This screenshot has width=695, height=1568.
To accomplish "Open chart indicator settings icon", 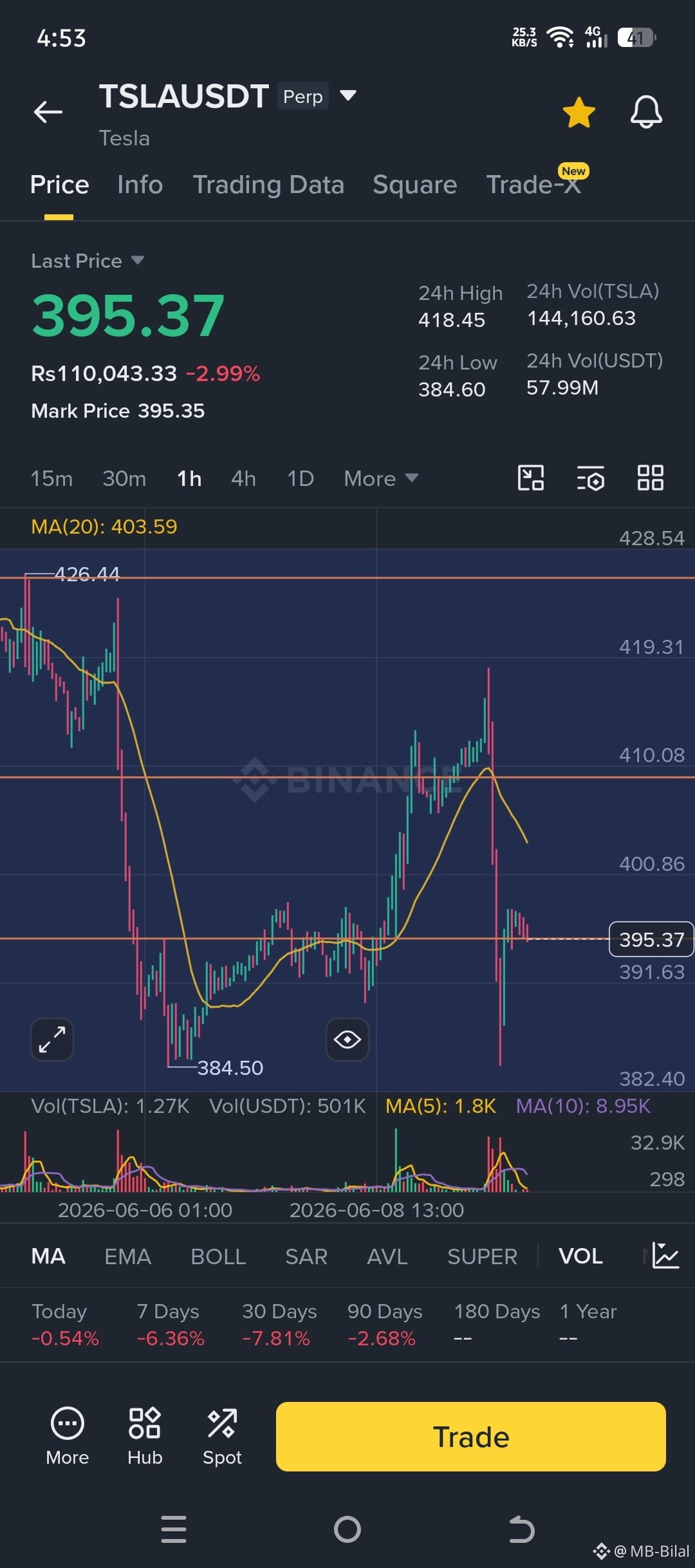I will 591,478.
